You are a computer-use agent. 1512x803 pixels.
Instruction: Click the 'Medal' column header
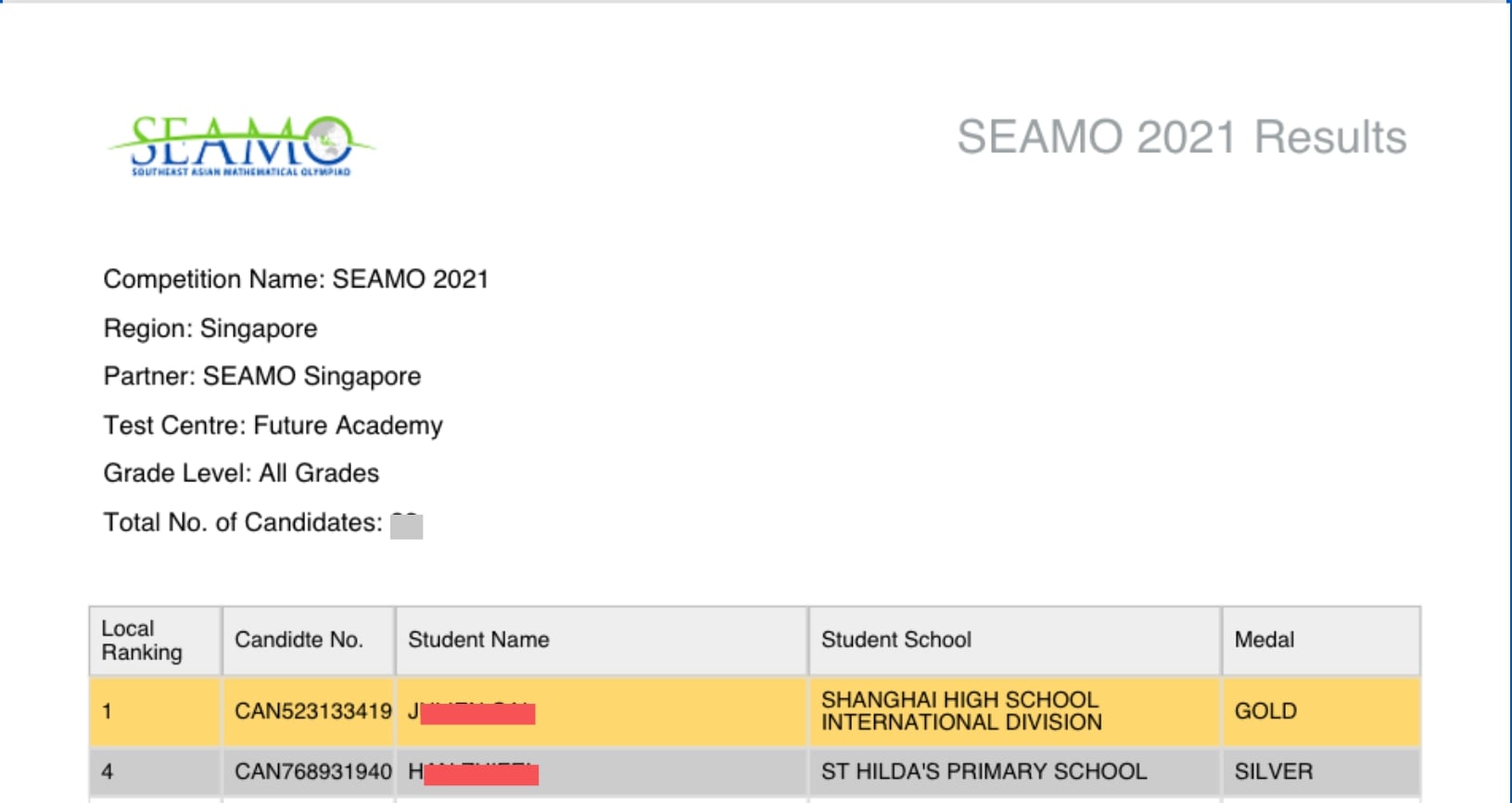click(x=1321, y=641)
